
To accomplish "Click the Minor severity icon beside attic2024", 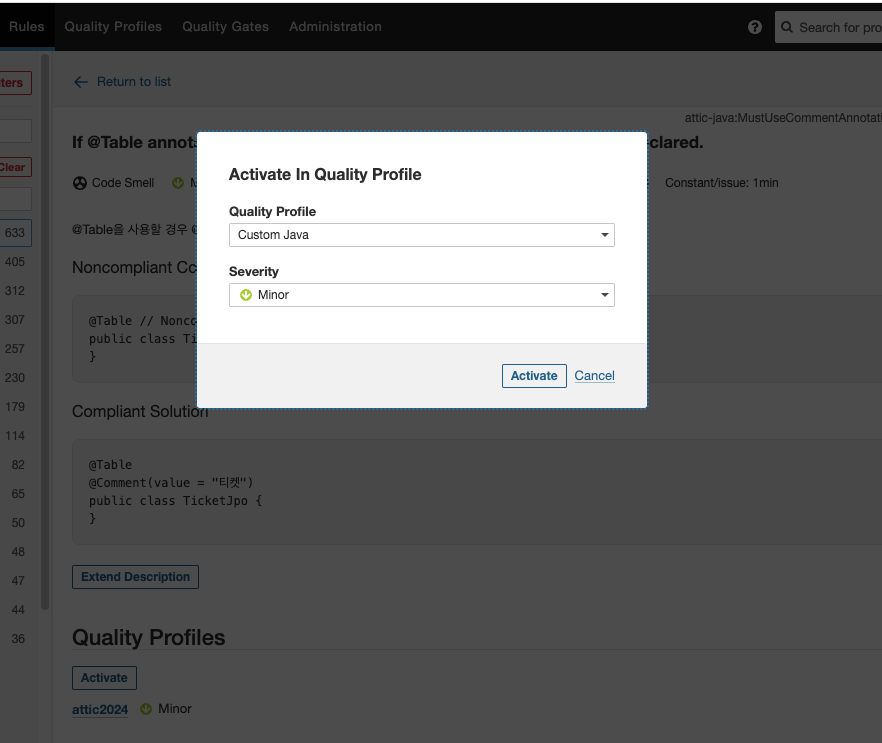I will pyautogui.click(x=146, y=709).
